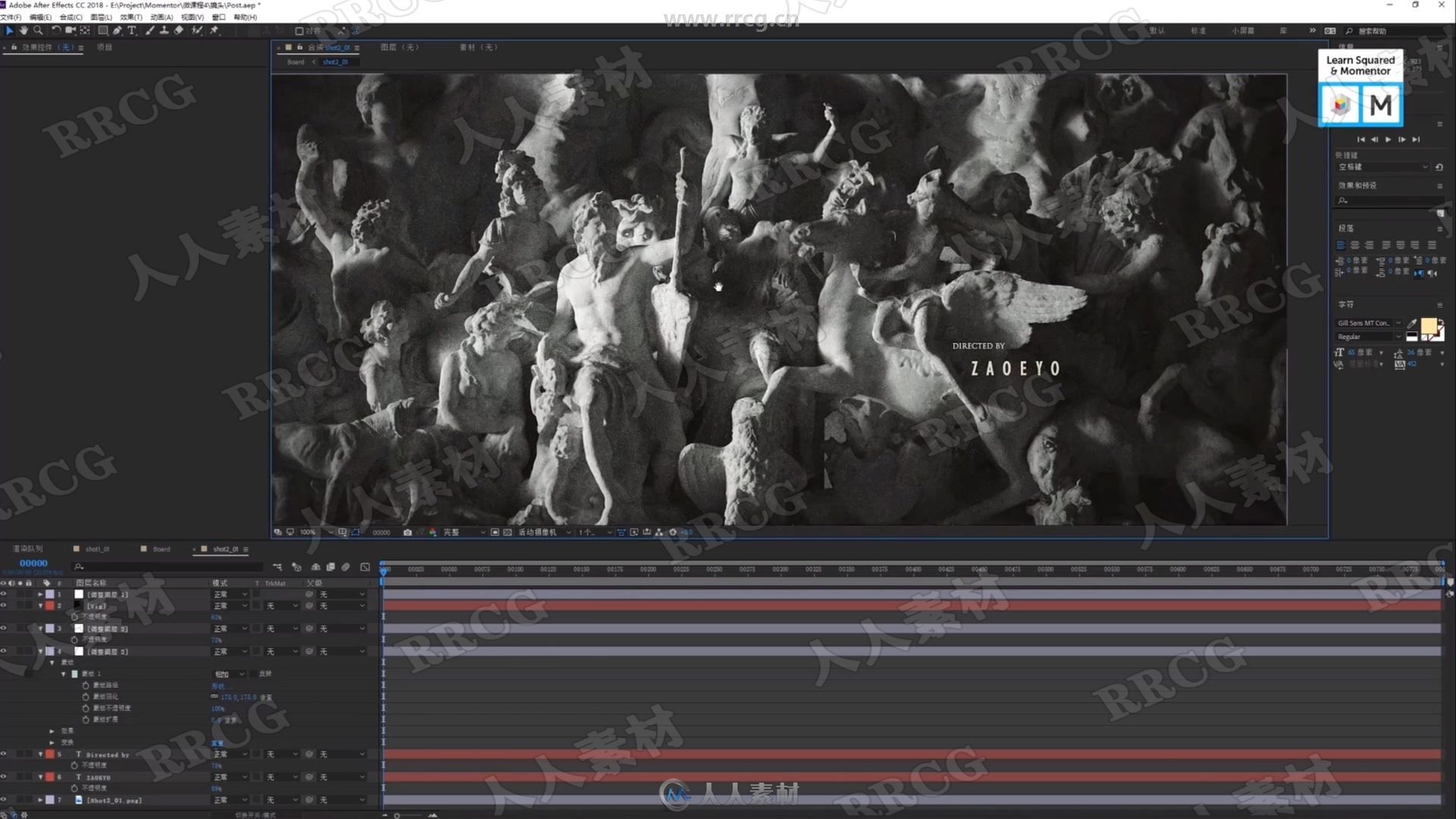
Task: Open the Composition menu
Action: (x=71, y=17)
